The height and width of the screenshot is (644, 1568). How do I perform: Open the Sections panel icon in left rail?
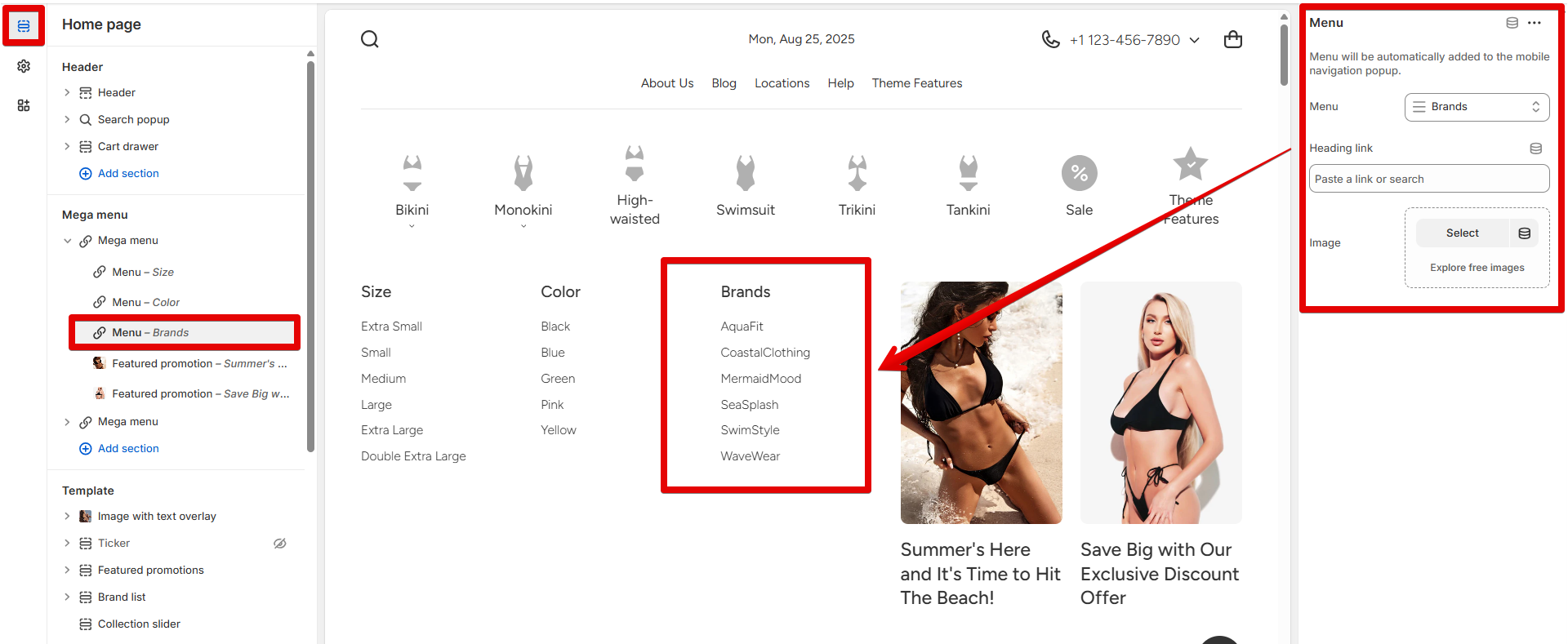(24, 26)
